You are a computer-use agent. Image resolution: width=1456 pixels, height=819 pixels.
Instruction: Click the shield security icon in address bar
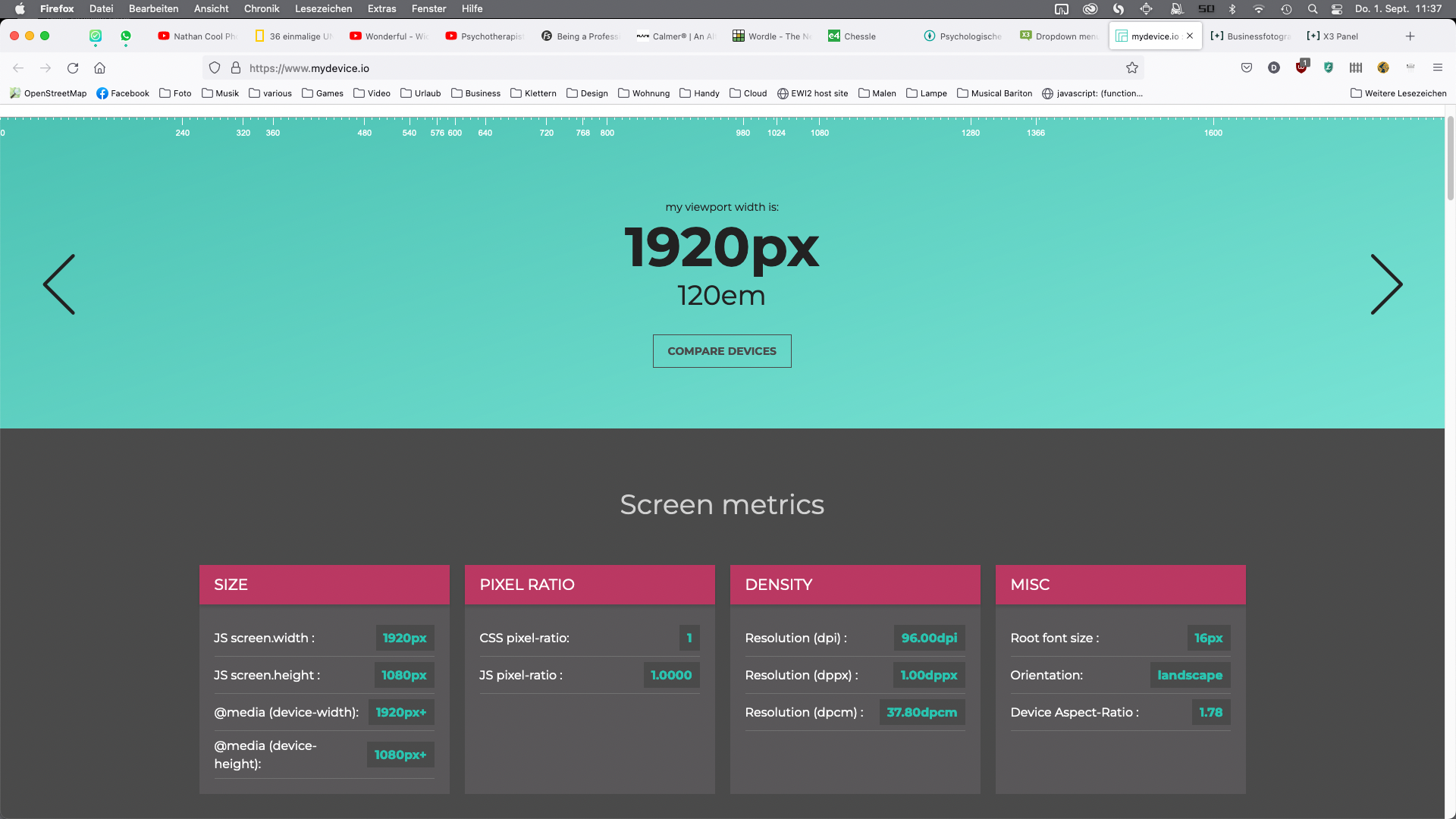pos(213,67)
